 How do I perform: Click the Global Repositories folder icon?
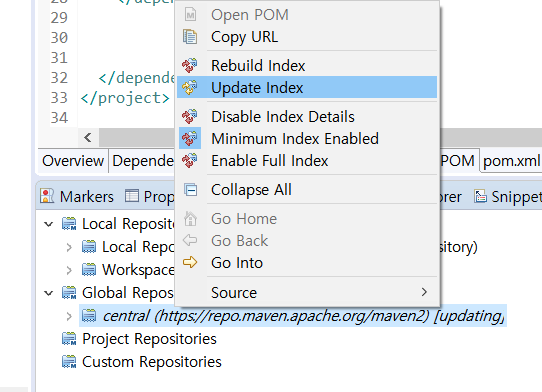pyautogui.click(x=69, y=292)
